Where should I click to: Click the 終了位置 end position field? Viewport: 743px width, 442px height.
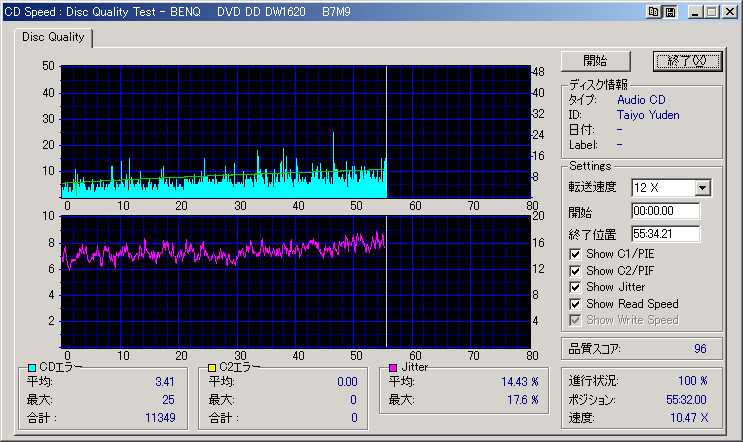[665, 234]
